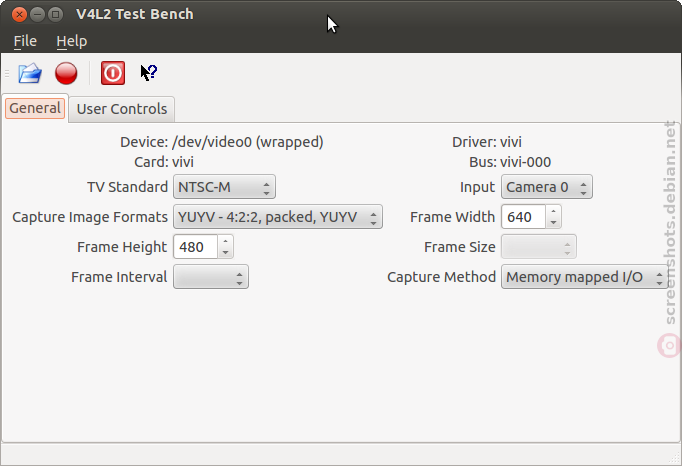The height and width of the screenshot is (466, 682).
Task: Decrease Frame Height with the down arrow
Action: tap(225, 253)
